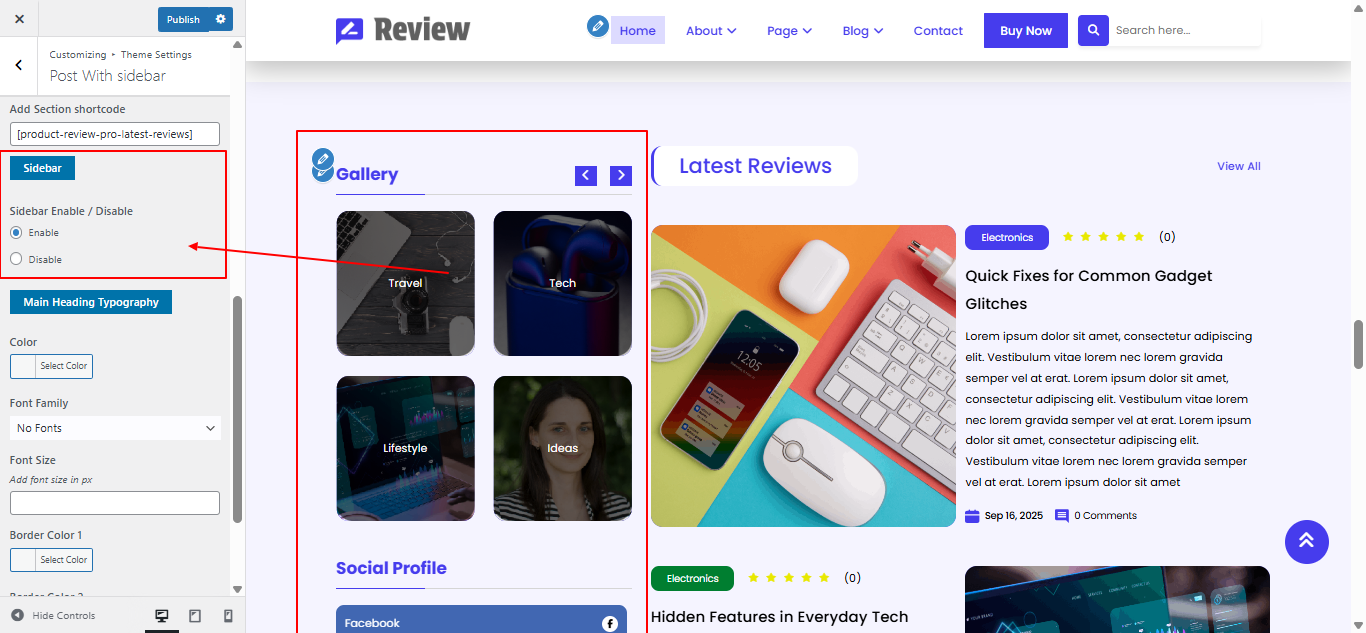
Task: Click the 'Post With sidebar' panel title
Action: click(108, 76)
